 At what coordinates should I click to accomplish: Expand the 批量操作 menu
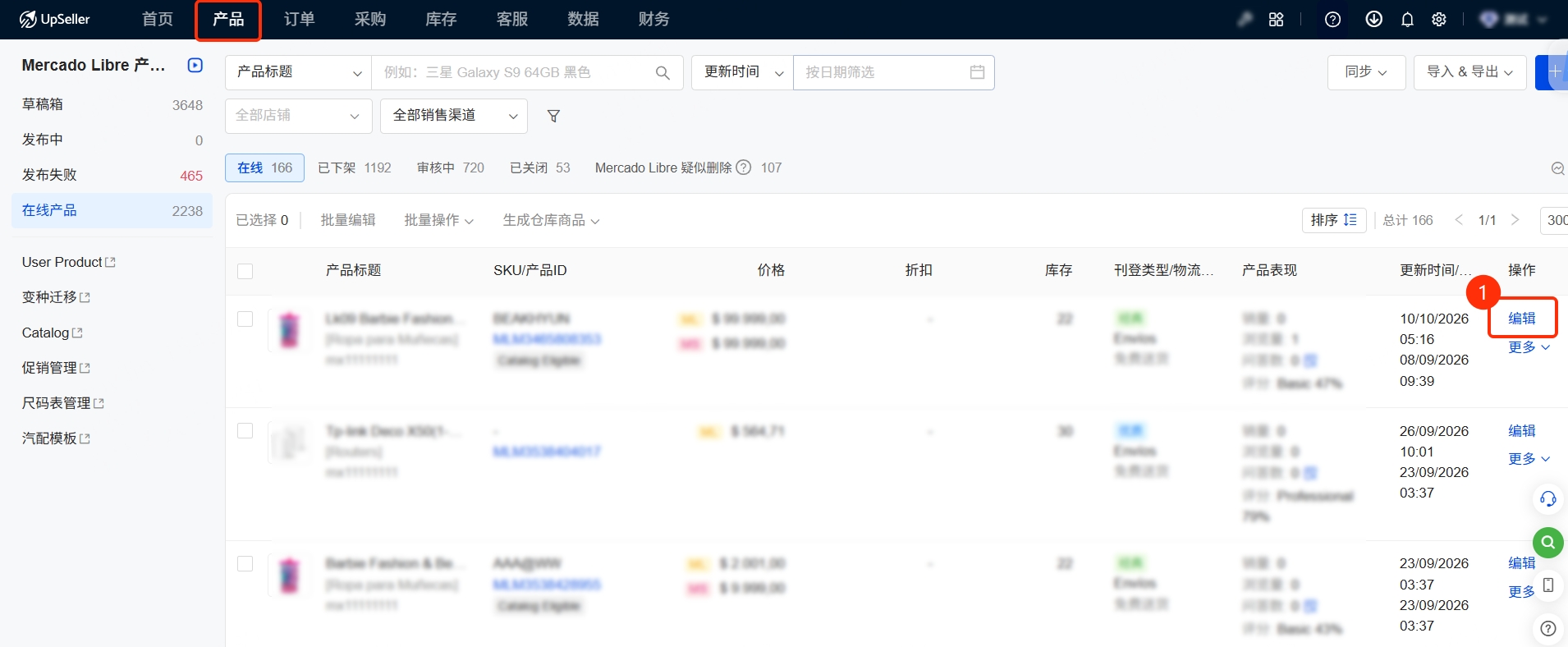(438, 220)
